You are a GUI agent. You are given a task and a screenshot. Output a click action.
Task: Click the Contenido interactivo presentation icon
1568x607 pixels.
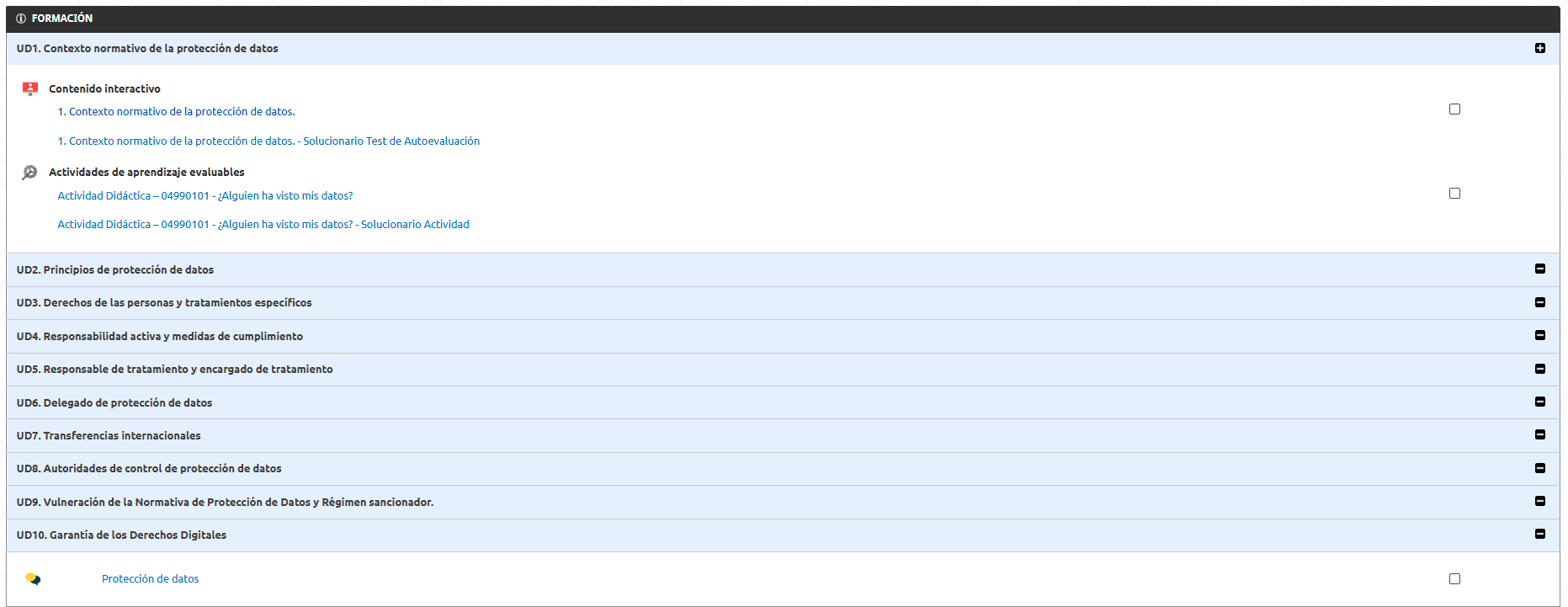(30, 88)
